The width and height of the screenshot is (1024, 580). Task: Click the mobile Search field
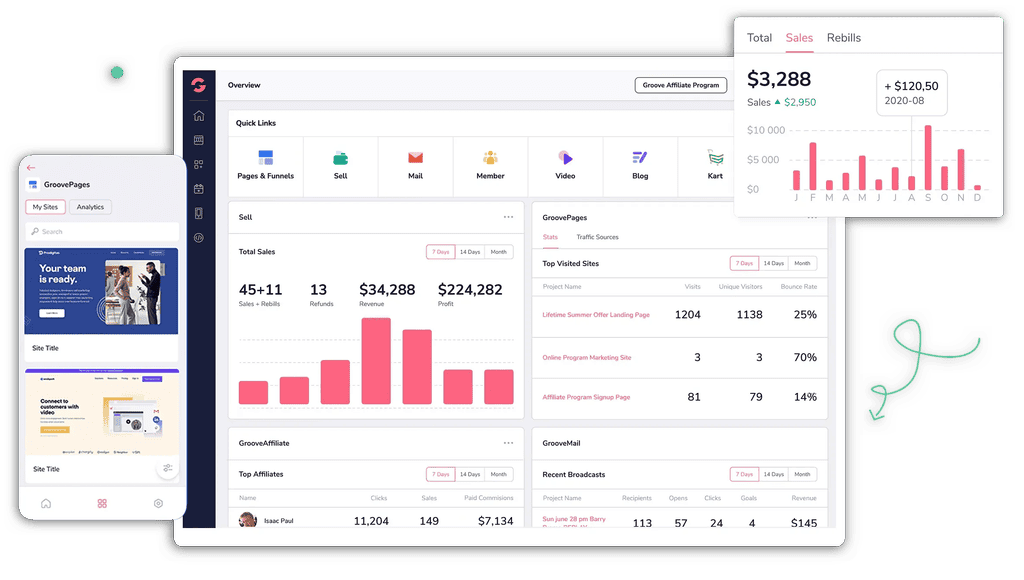[102, 232]
